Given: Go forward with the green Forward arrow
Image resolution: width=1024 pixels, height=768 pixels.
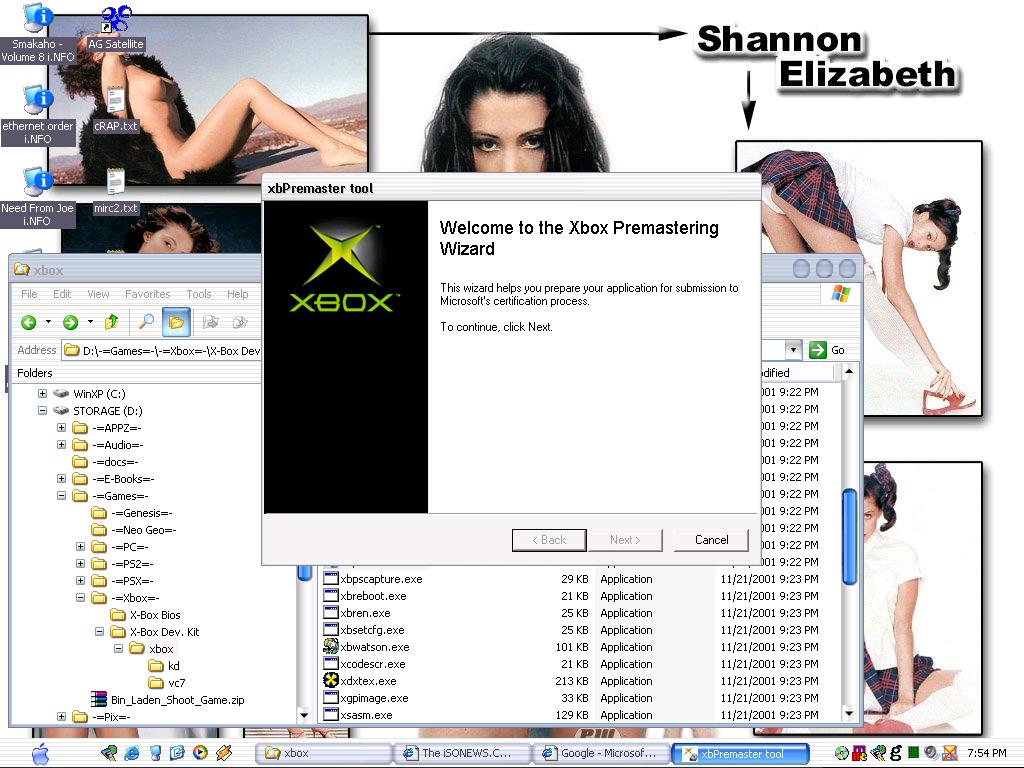Looking at the screenshot, I should click(71, 322).
